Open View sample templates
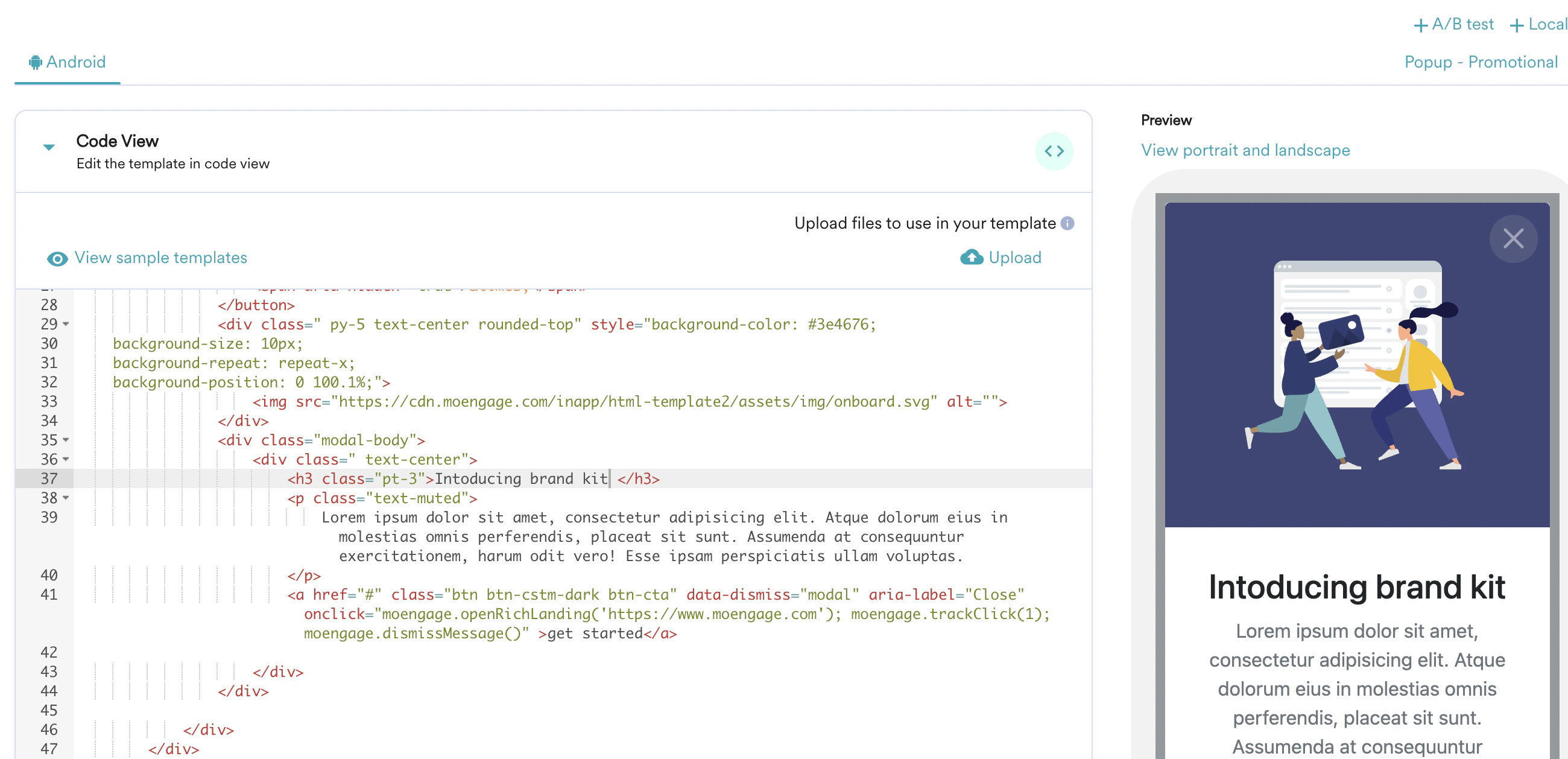 coord(160,258)
